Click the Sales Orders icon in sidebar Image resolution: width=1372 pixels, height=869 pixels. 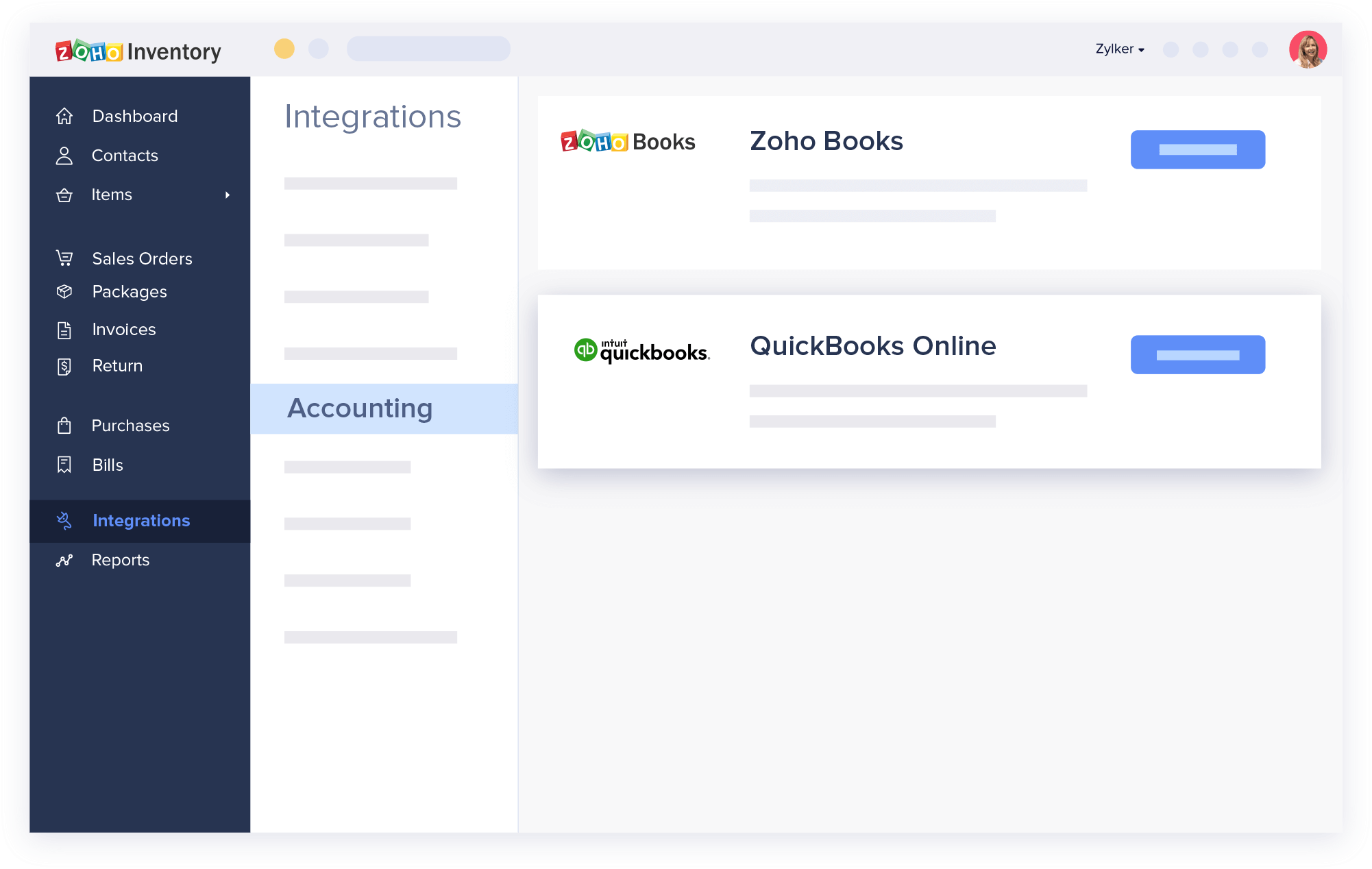pyautogui.click(x=65, y=258)
